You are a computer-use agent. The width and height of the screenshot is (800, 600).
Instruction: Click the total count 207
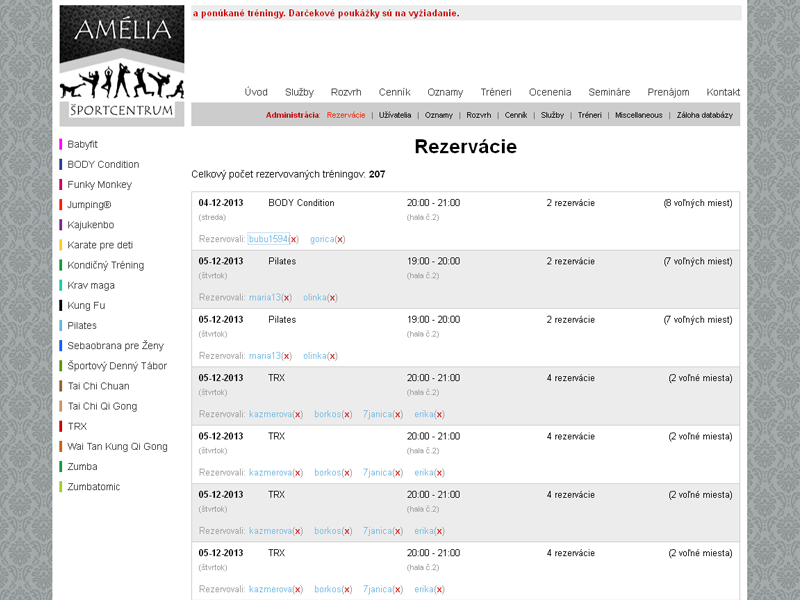tap(377, 174)
